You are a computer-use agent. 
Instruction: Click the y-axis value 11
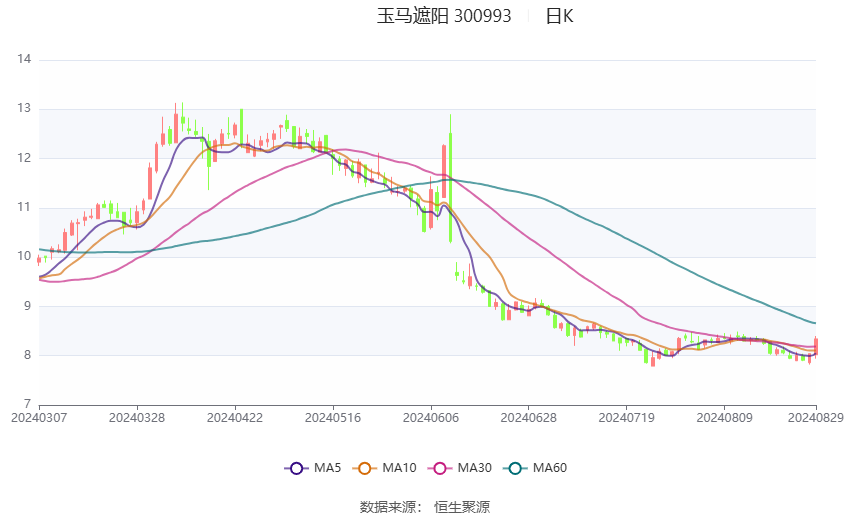pyautogui.click(x=24, y=207)
